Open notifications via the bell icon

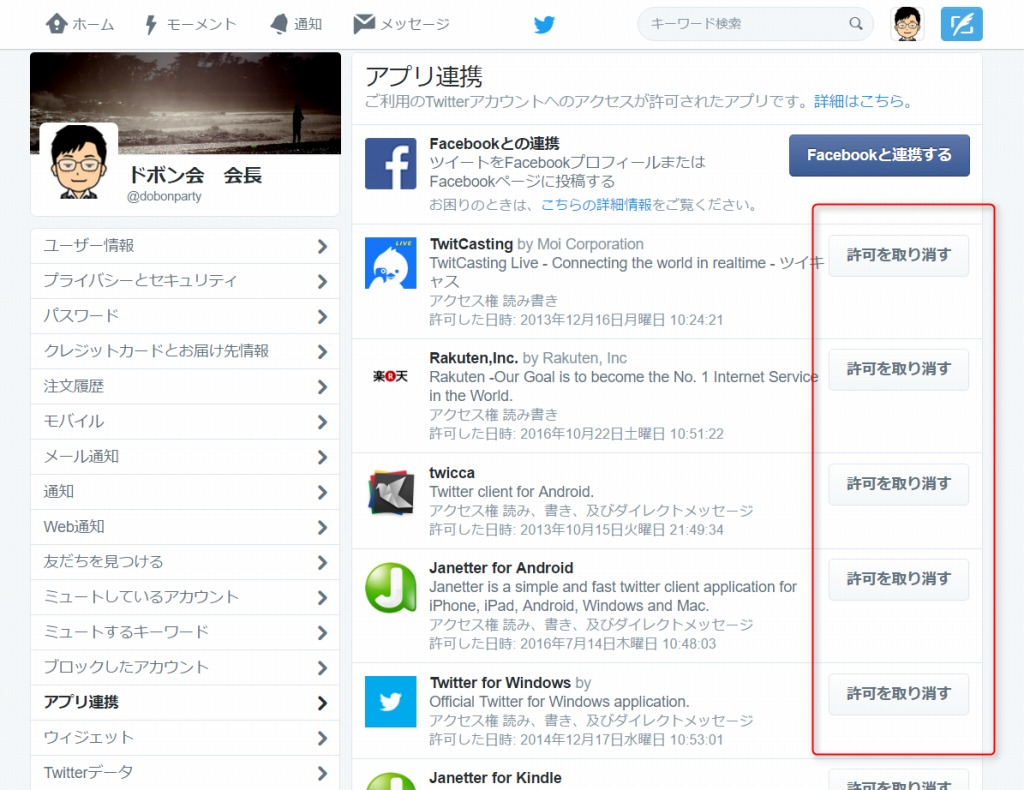pos(279,24)
